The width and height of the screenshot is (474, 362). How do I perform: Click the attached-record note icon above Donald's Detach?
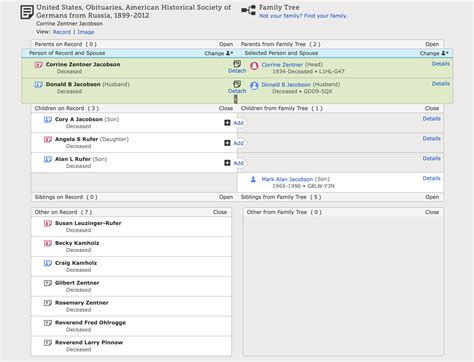[x=237, y=84]
